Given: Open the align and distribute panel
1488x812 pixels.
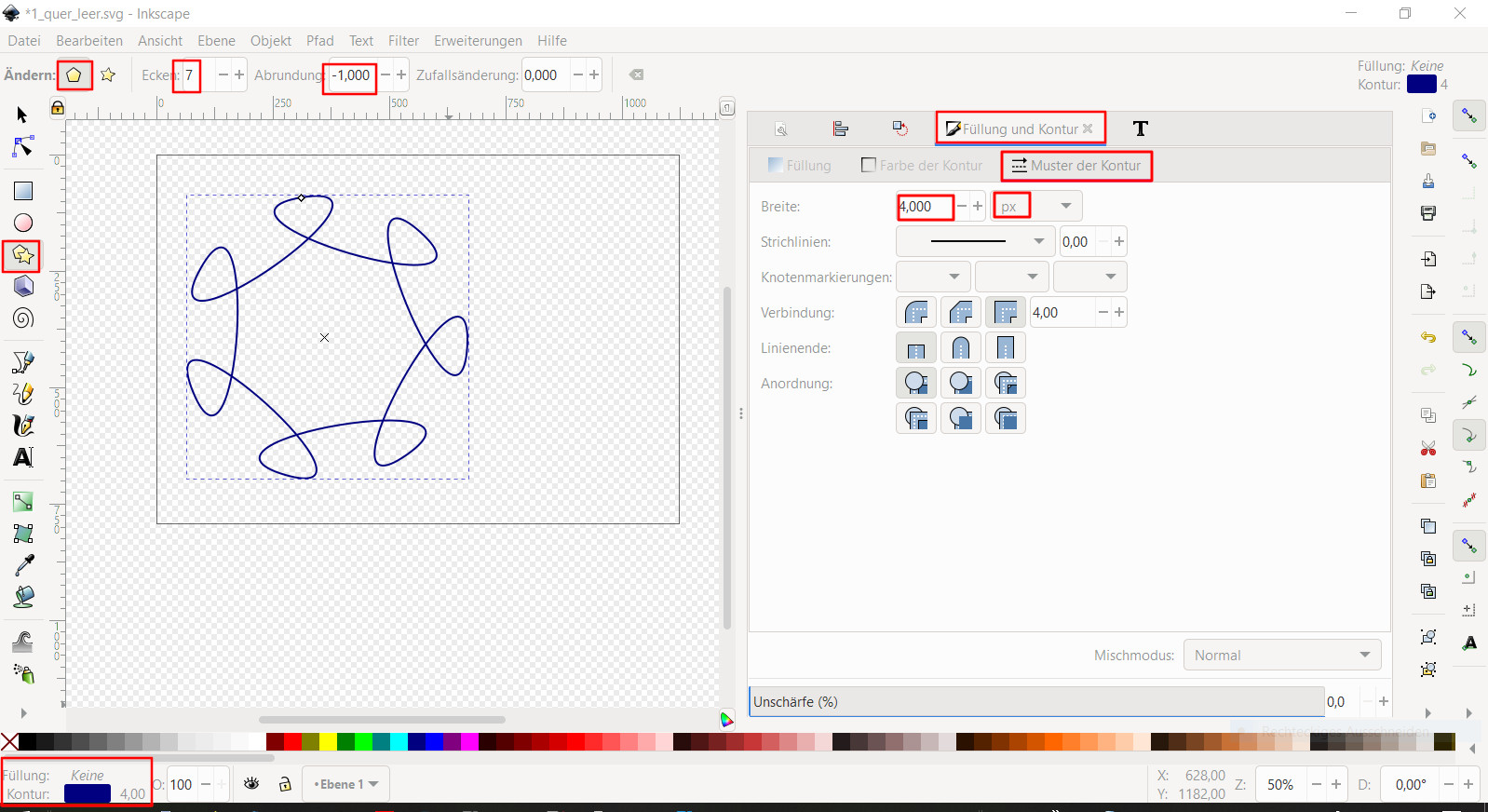Looking at the screenshot, I should pos(841,129).
